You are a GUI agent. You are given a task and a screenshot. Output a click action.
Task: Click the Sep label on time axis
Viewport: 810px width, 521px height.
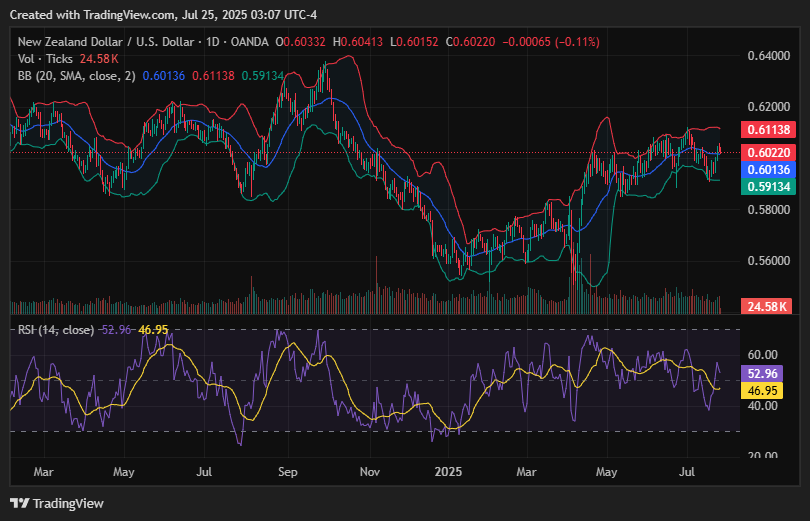coord(288,472)
